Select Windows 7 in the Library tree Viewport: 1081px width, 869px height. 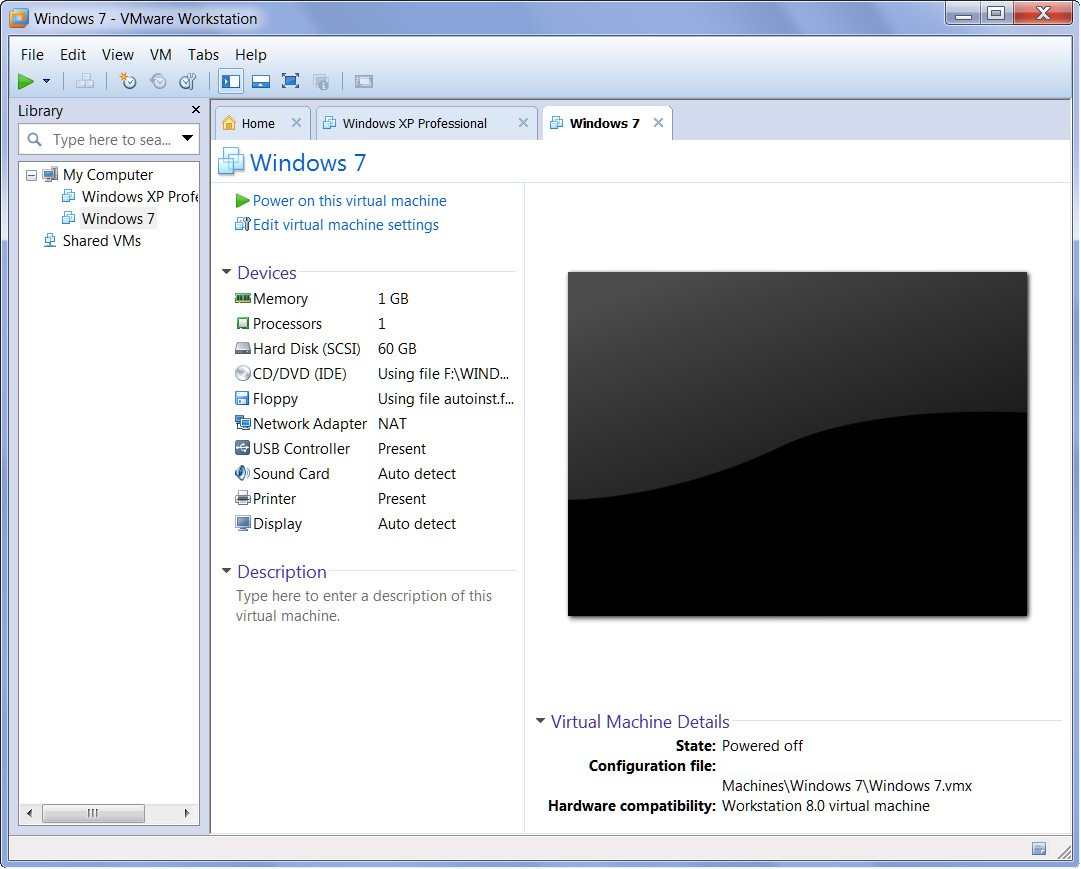tap(118, 219)
